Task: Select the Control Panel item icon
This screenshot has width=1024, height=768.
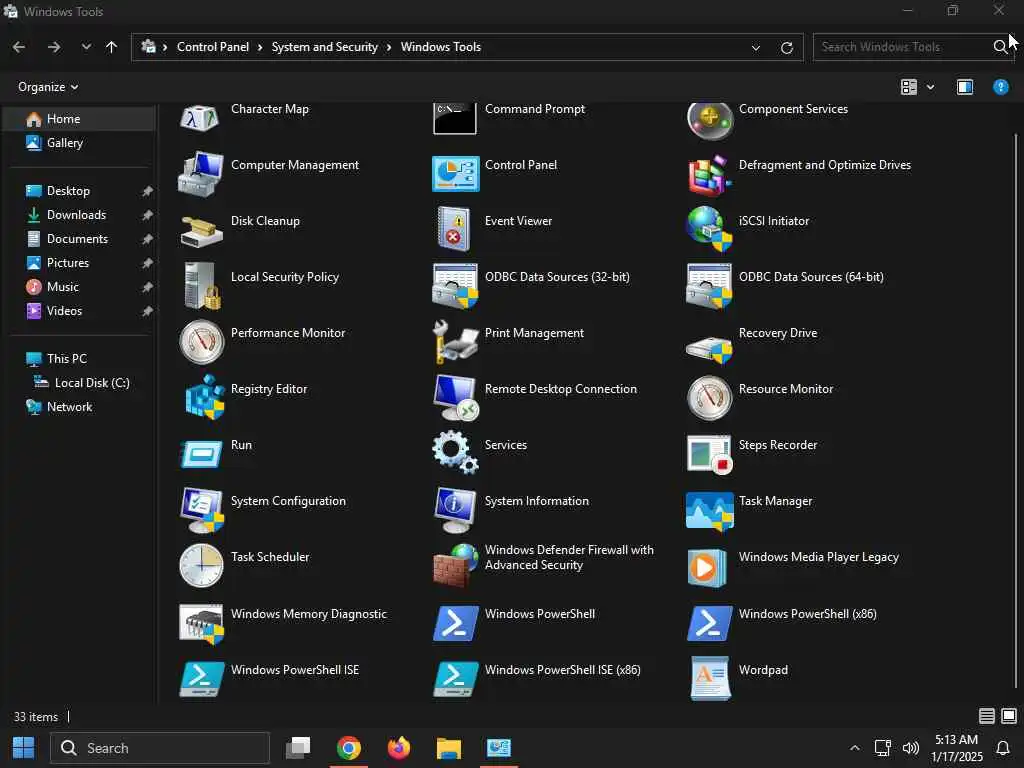Action: (x=455, y=174)
